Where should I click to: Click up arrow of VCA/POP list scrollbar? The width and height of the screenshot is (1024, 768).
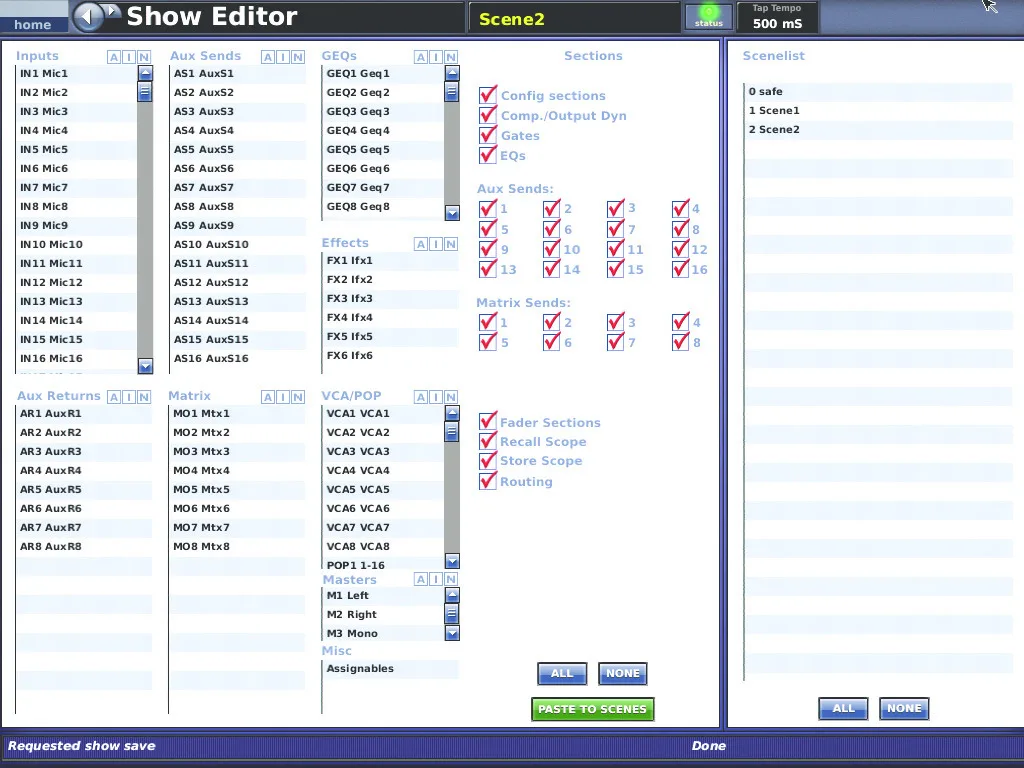click(x=452, y=413)
